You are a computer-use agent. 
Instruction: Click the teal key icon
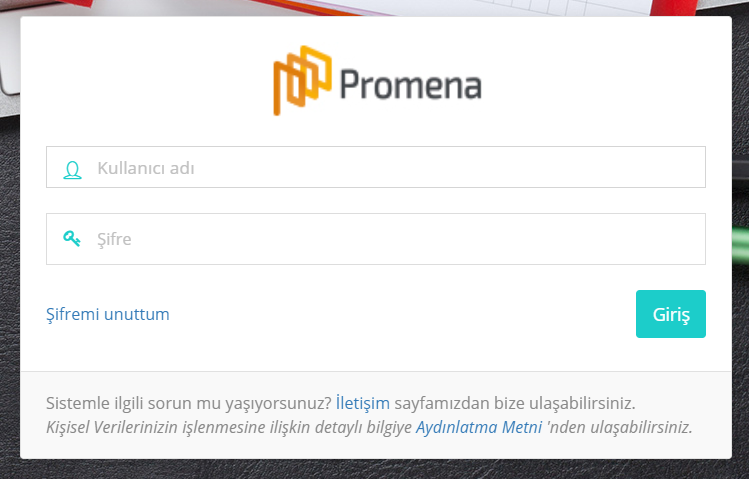(72, 238)
